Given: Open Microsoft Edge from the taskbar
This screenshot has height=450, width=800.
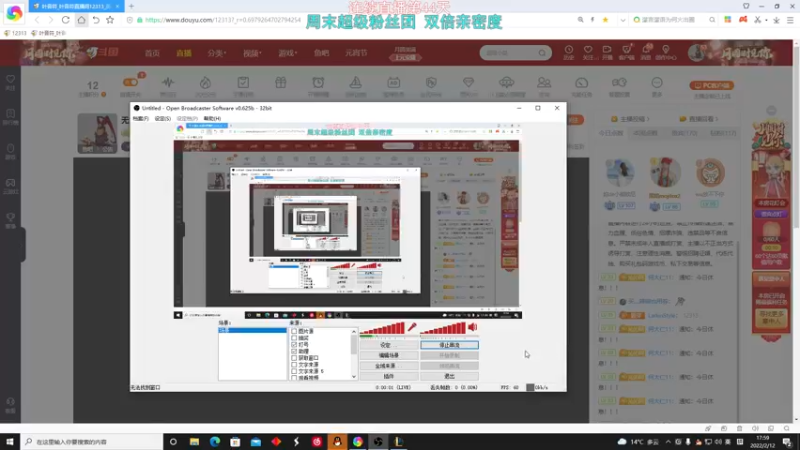Looking at the screenshot, I should point(215,441).
